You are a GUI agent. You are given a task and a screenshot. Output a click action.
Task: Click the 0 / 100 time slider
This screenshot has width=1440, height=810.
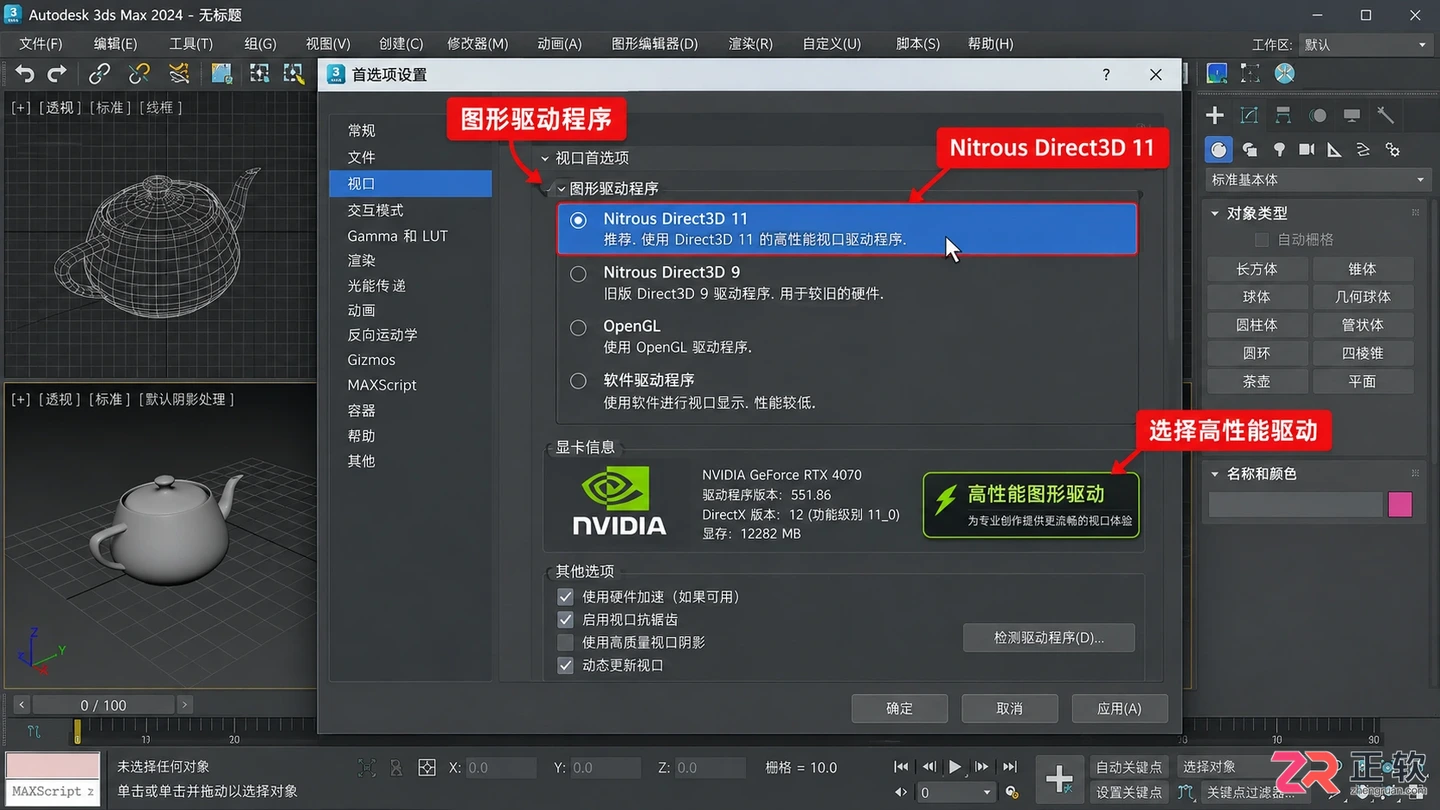(x=104, y=705)
